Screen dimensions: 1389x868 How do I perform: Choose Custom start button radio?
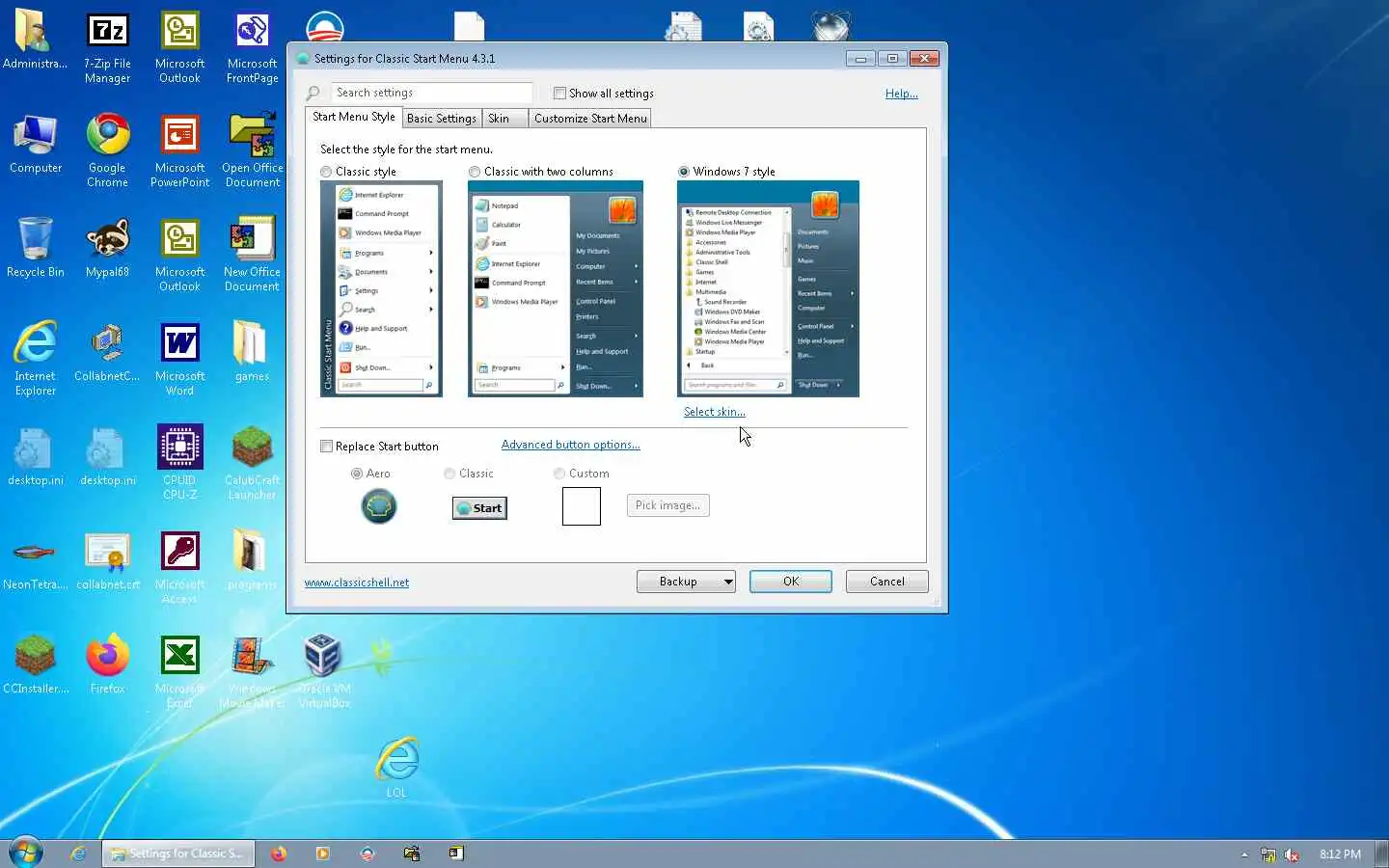pyautogui.click(x=559, y=474)
